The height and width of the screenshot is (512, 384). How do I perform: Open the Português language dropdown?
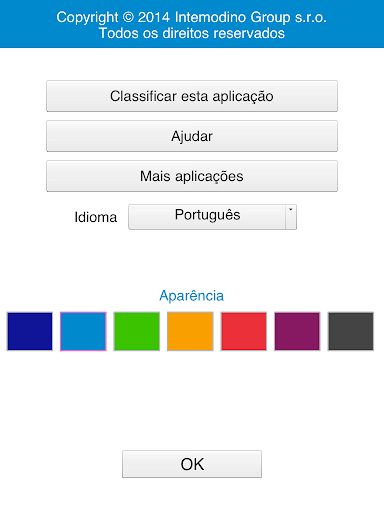click(x=212, y=217)
